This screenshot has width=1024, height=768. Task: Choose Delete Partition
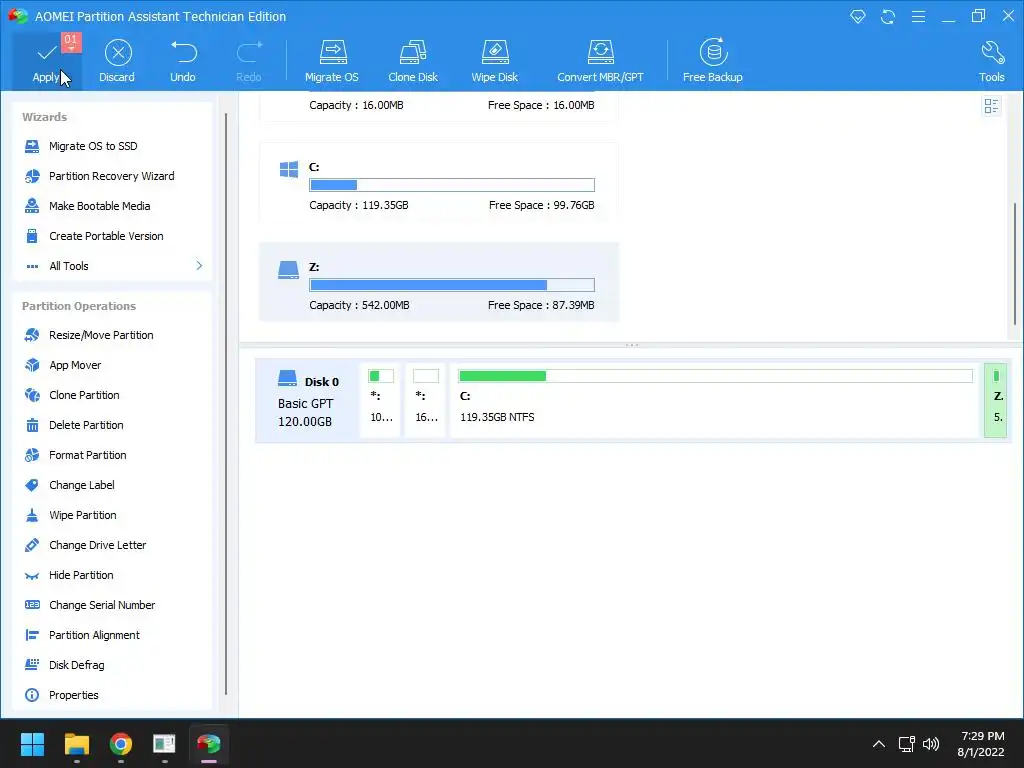coord(86,425)
